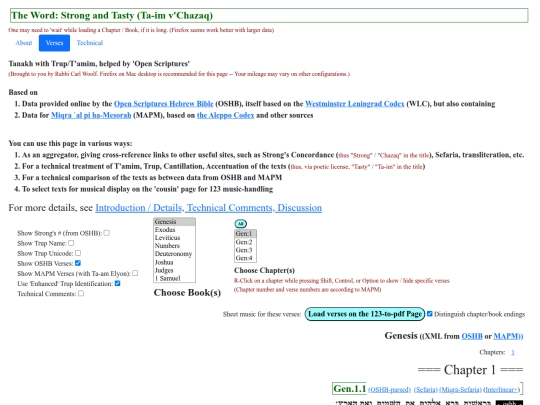540x405 pixels.
Task: Click the Gen.1.1 verse label
Action: click(x=350, y=389)
